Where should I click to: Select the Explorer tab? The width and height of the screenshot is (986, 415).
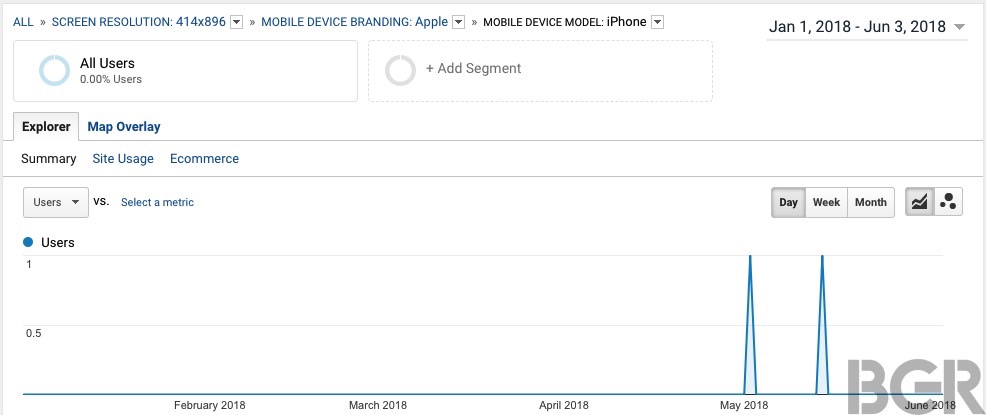46,126
